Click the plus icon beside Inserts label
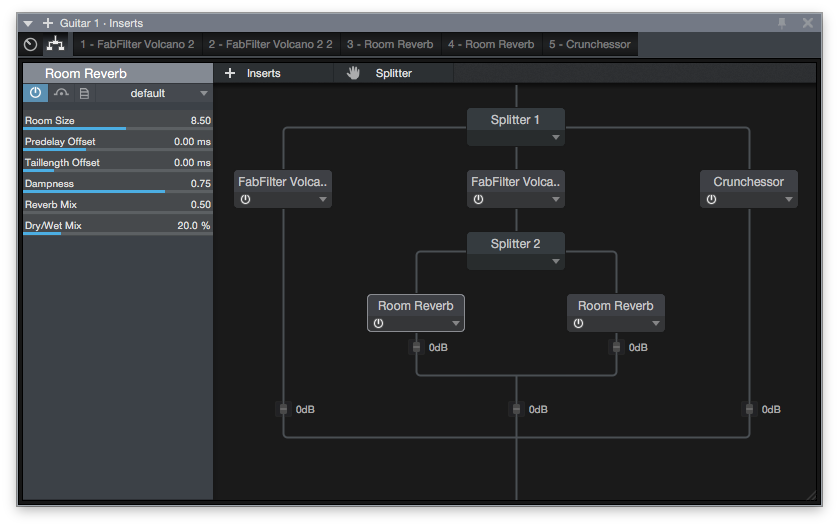 (230, 73)
